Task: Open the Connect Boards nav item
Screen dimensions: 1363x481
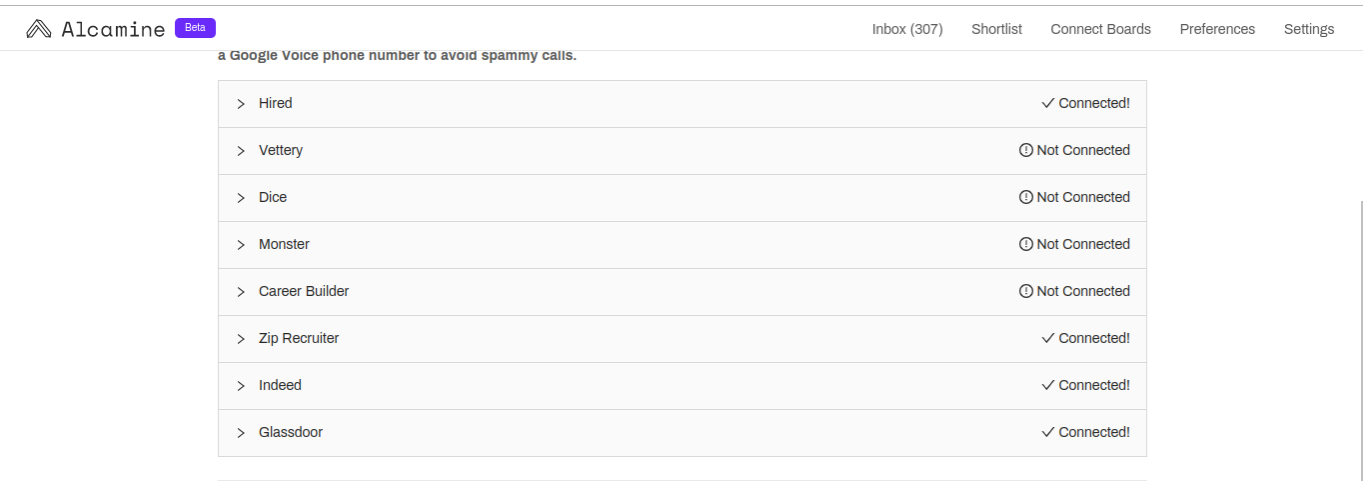Action: [x=1100, y=29]
